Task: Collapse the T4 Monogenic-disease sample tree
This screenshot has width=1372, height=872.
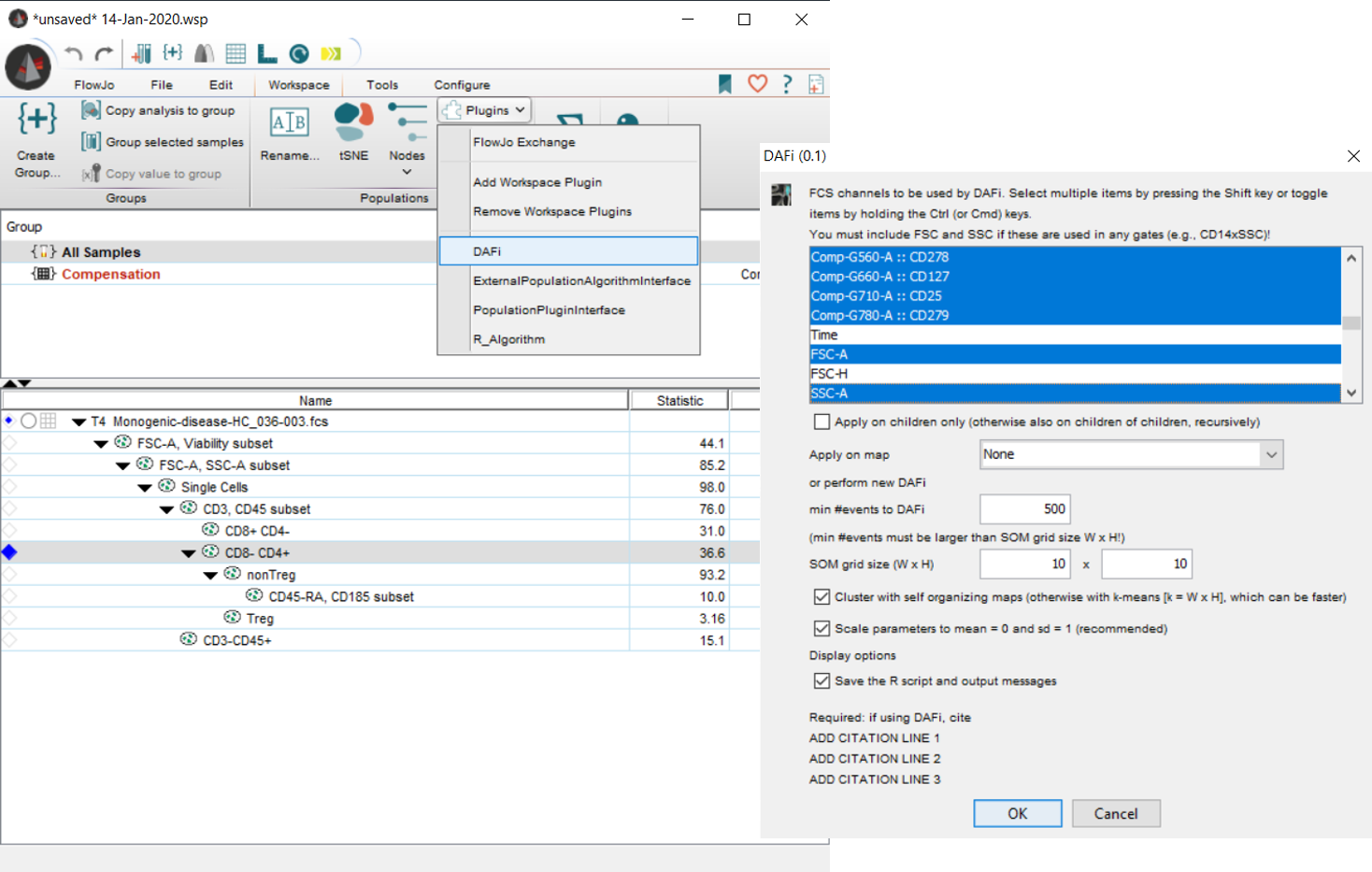Action: [79, 422]
